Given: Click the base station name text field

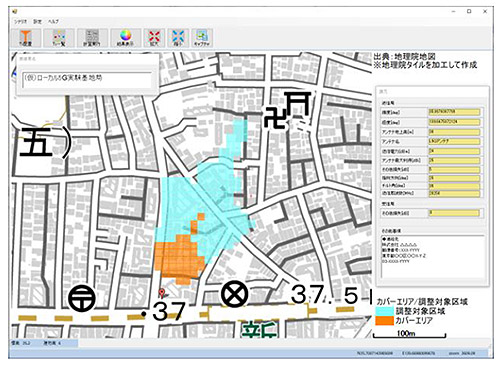Looking at the screenshot, I should pos(87,79).
